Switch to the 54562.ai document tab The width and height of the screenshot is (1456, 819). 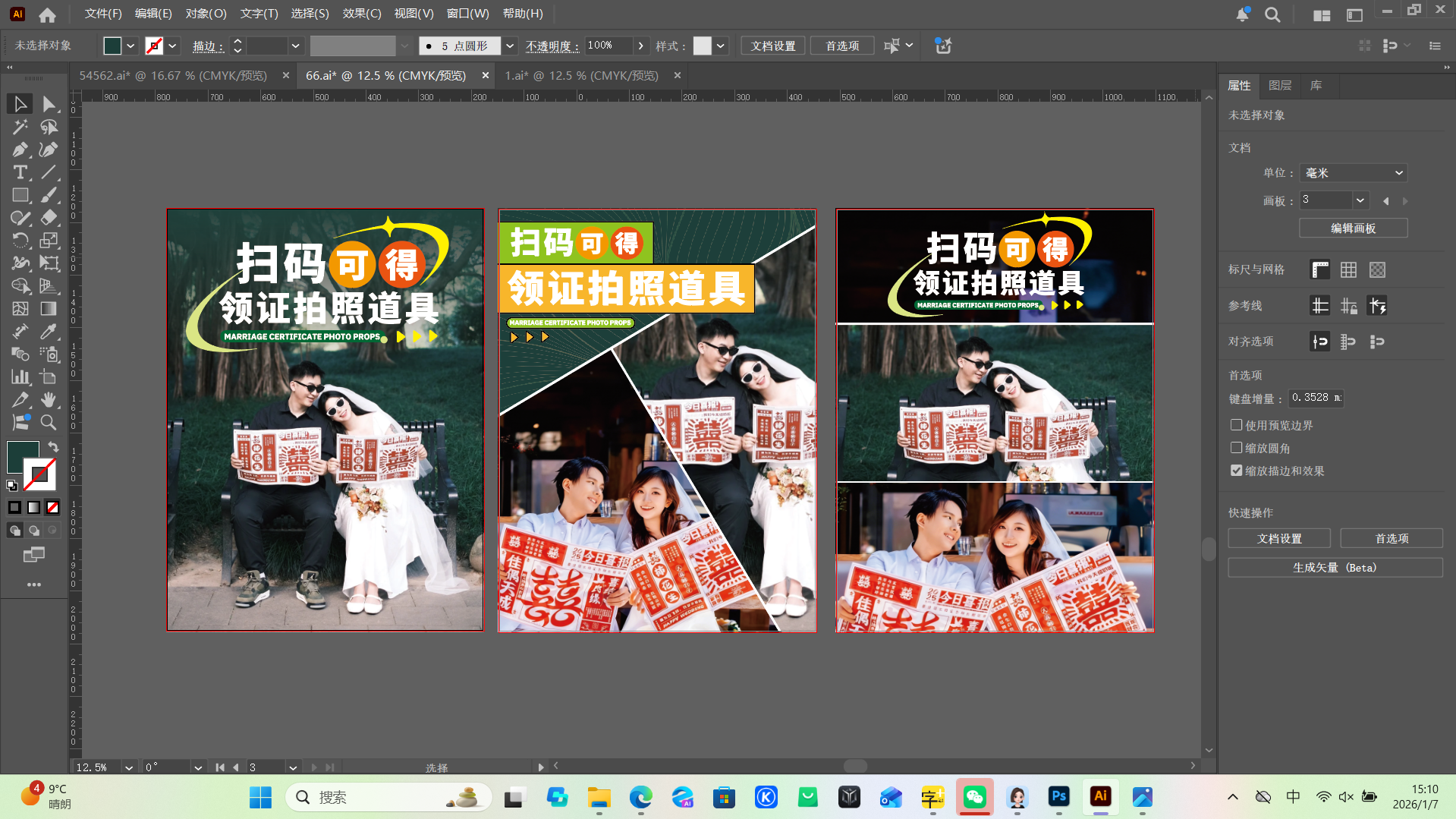173,76
